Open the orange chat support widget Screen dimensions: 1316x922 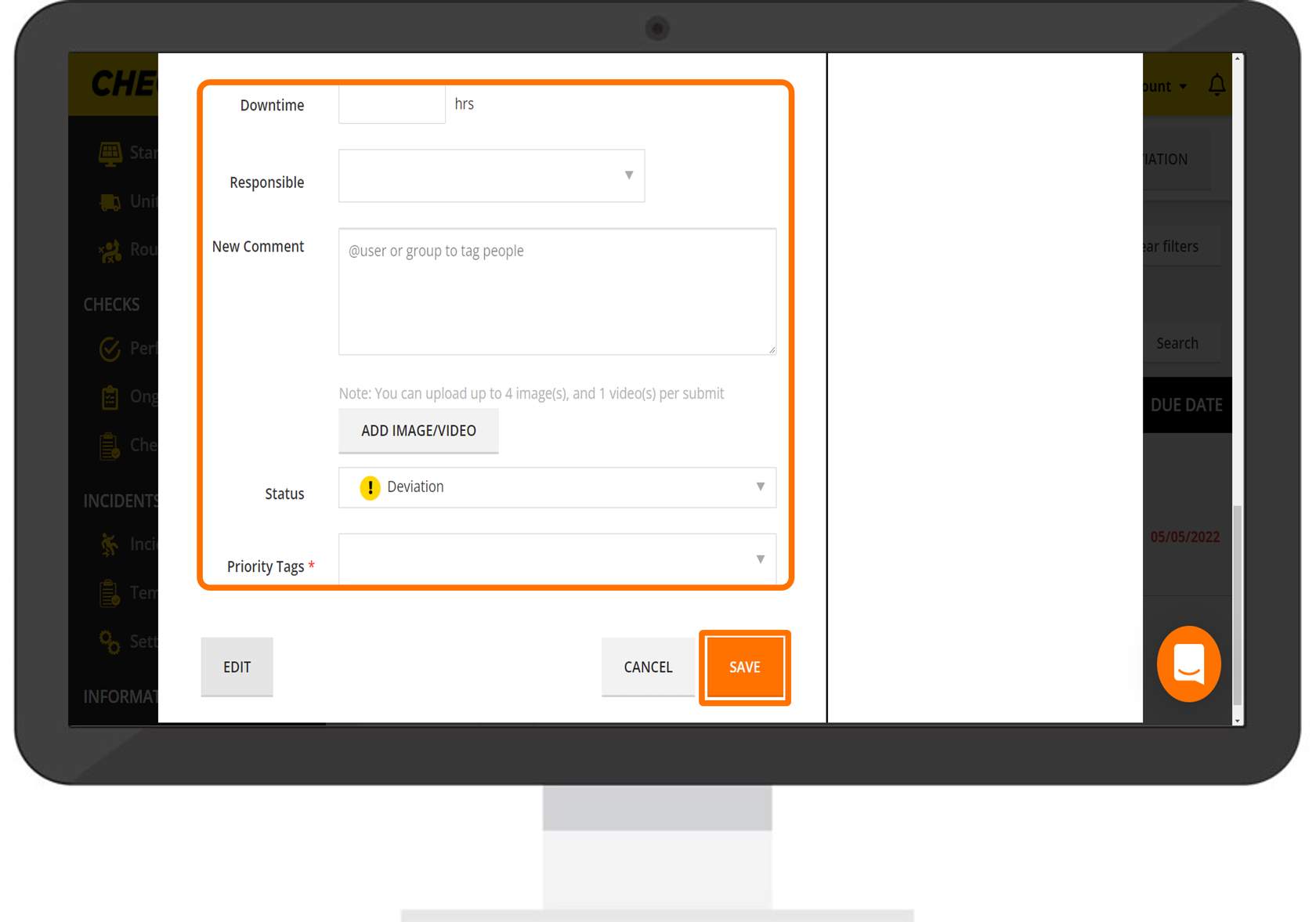coord(1188,663)
